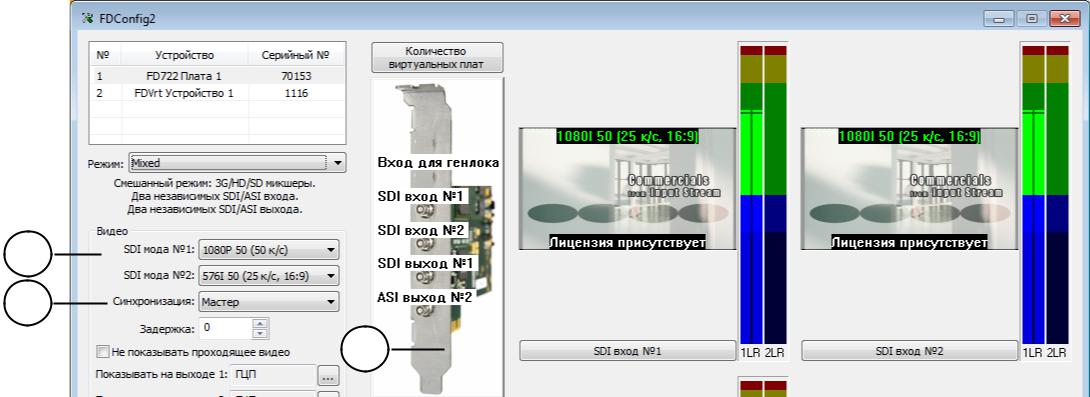This screenshot has width=1090, height=397.
Task: Click the ellipsis button next to ГЦП
Action: click(x=328, y=376)
